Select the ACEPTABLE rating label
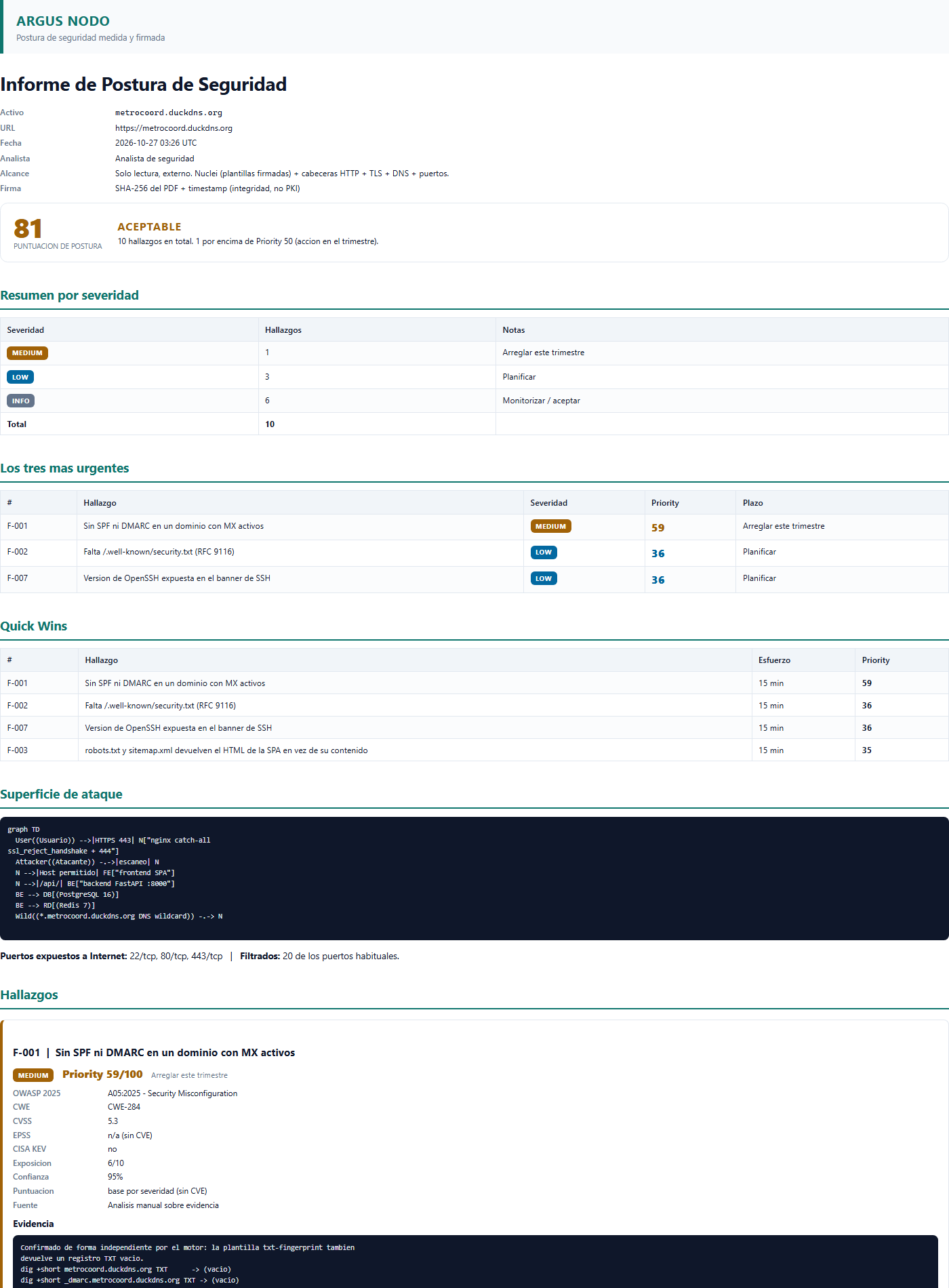Image resolution: width=949 pixels, height=1288 pixels. point(149,227)
